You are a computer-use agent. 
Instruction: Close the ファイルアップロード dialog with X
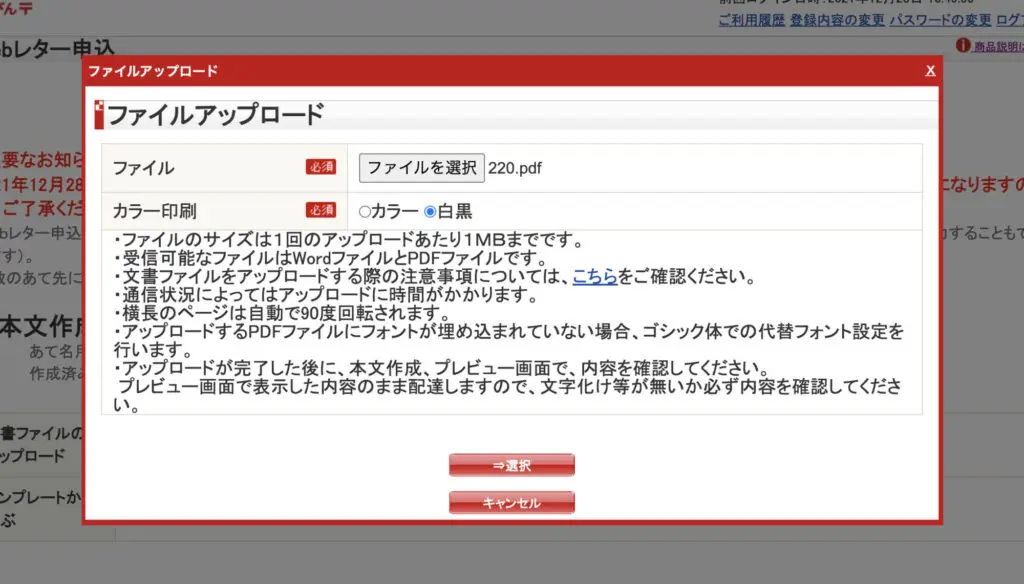pyautogui.click(x=930, y=71)
